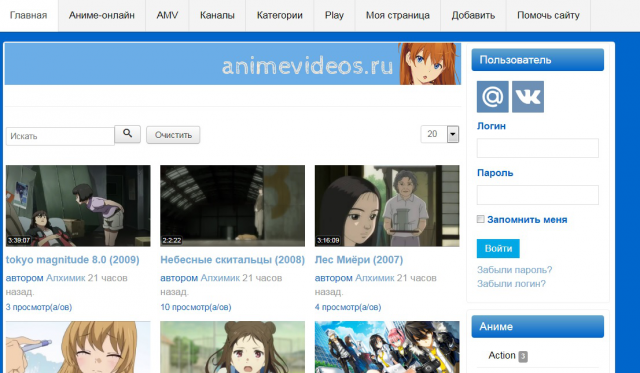Click the Небесные скитальцы (2008) title link
This screenshot has width=640, height=373.
pyautogui.click(x=232, y=260)
